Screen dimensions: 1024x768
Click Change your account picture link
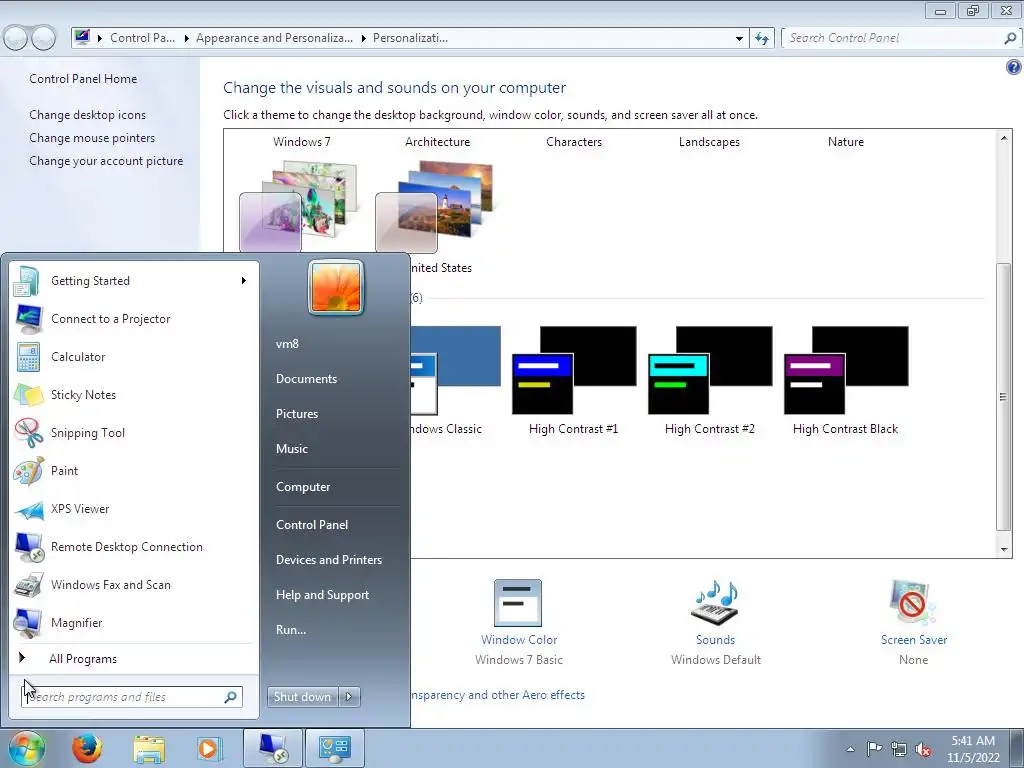pos(106,161)
